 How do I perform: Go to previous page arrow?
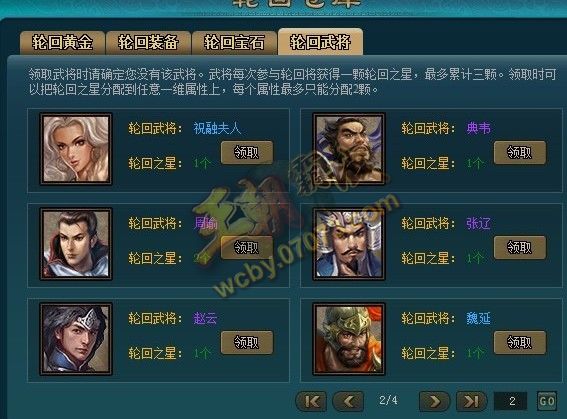tap(348, 401)
